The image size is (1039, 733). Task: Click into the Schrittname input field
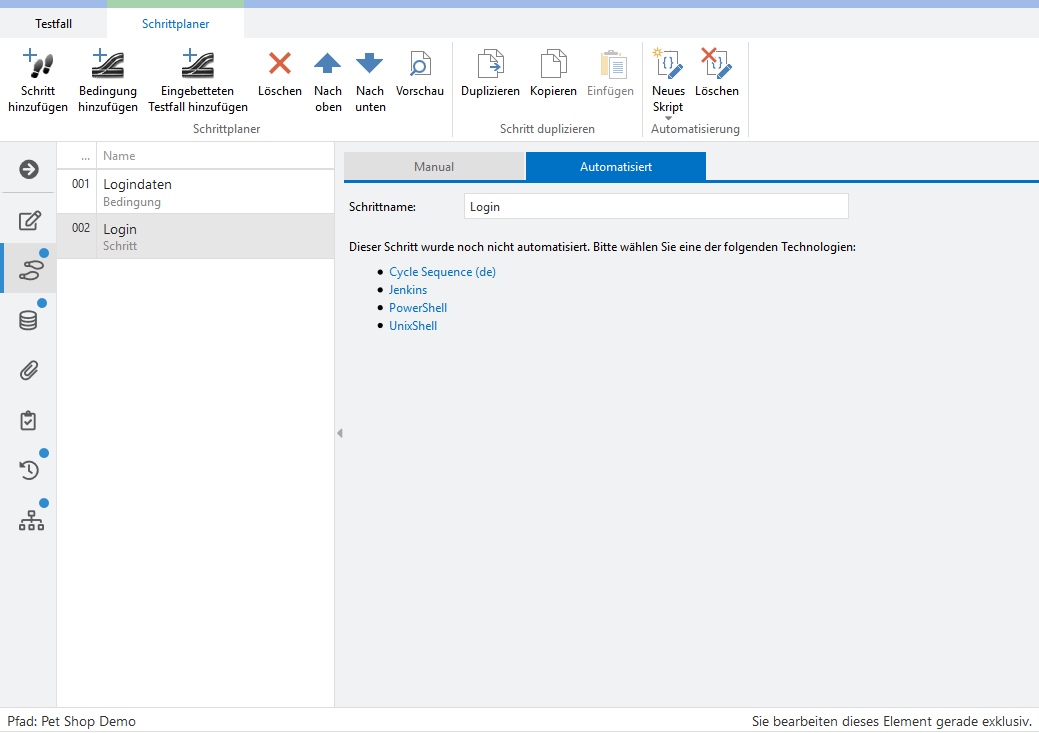(656, 207)
